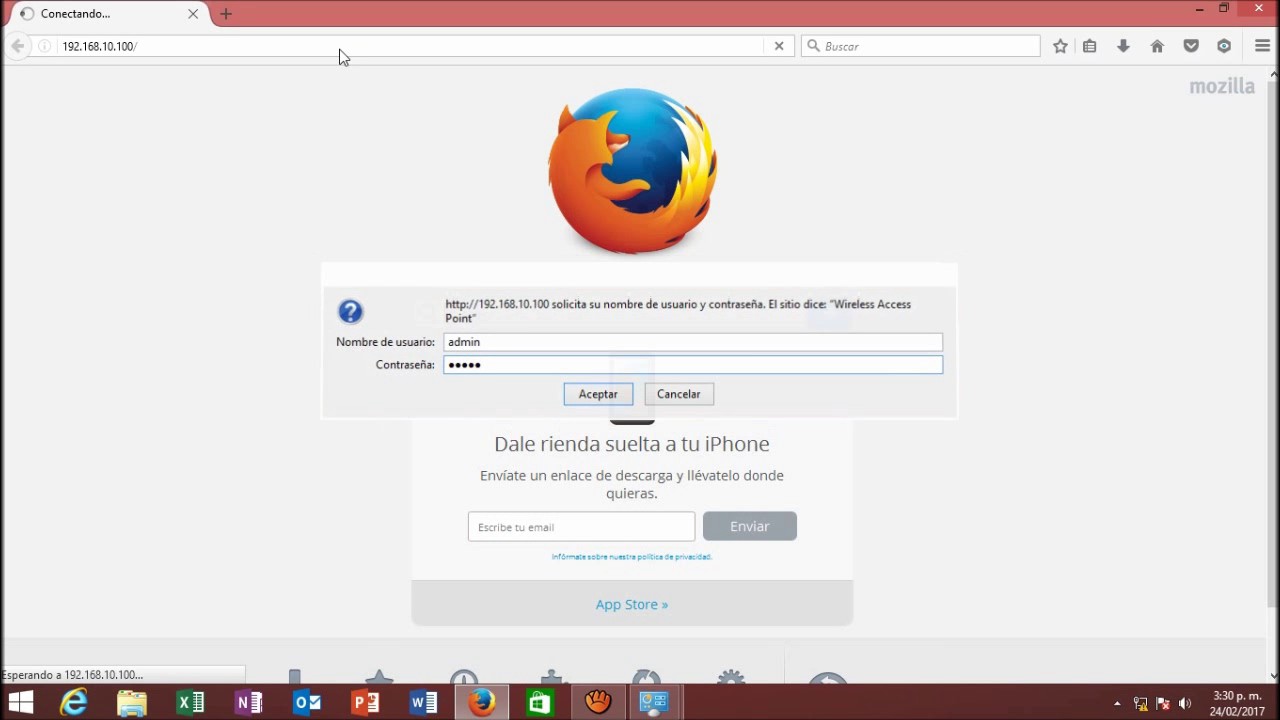Screen dimensions: 1280x720
Task: Click the Pocket icon in toolbar
Action: [1191, 46]
